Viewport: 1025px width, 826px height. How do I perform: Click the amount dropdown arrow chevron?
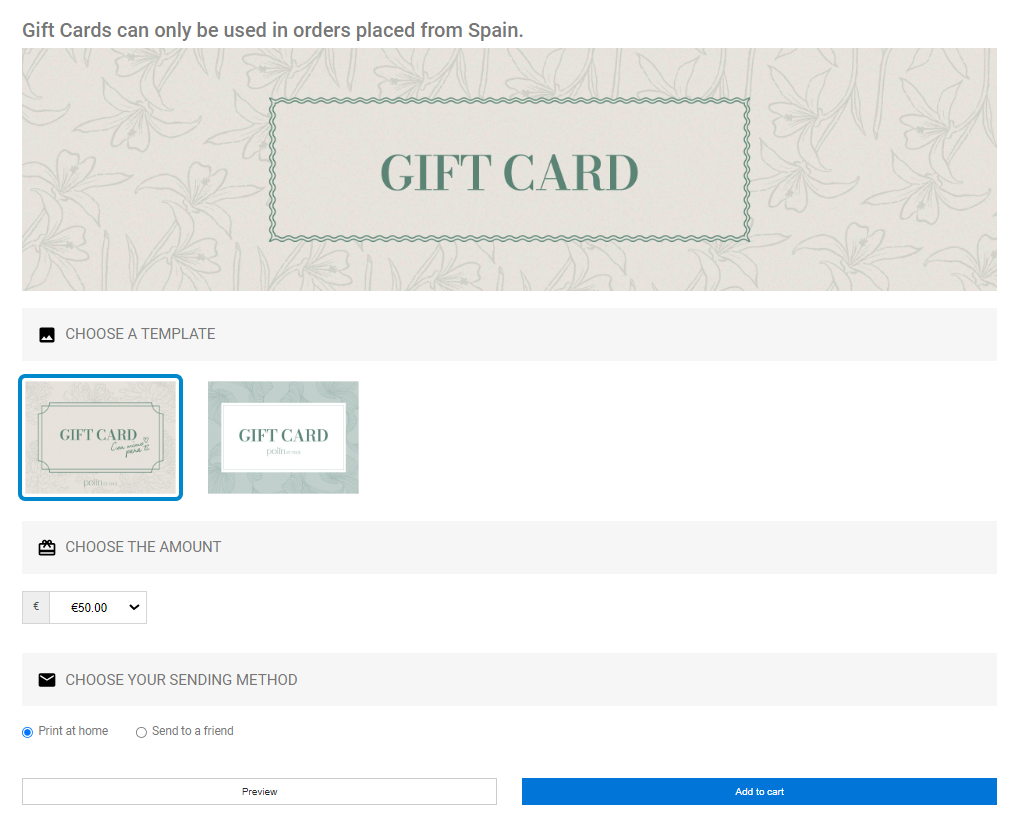[134, 608]
